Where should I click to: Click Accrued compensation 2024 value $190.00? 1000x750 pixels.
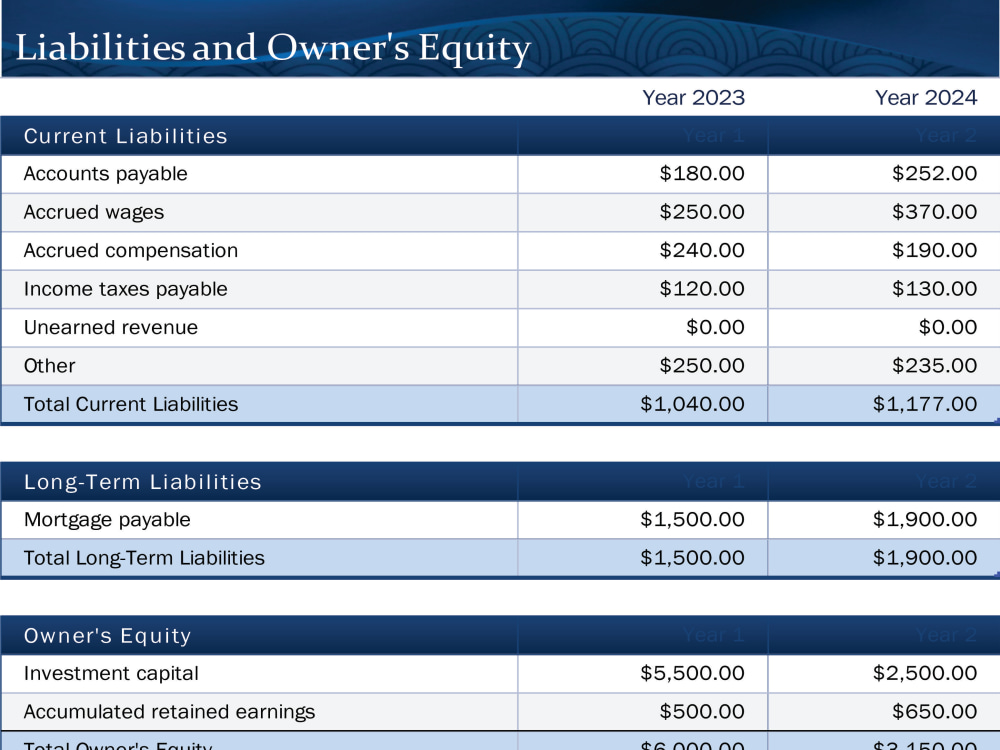(934, 250)
